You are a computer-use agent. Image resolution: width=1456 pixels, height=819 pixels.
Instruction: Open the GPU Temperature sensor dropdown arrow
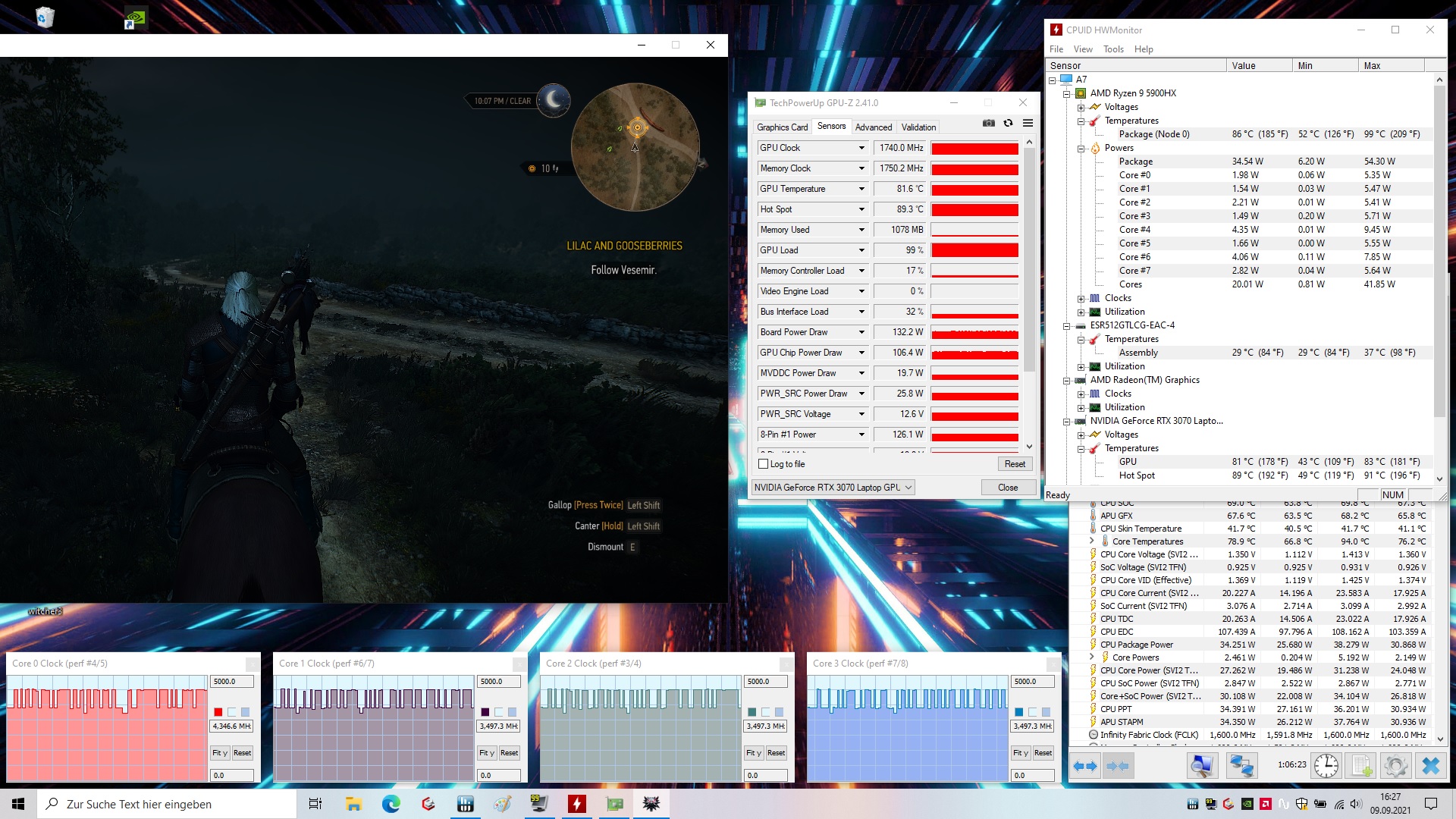point(861,189)
